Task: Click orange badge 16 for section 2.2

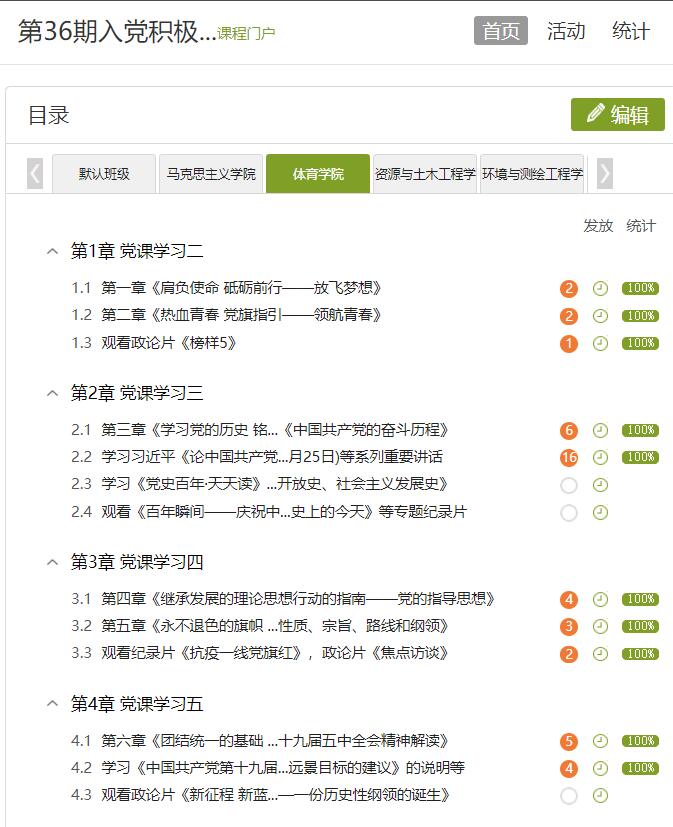Action: [569, 458]
